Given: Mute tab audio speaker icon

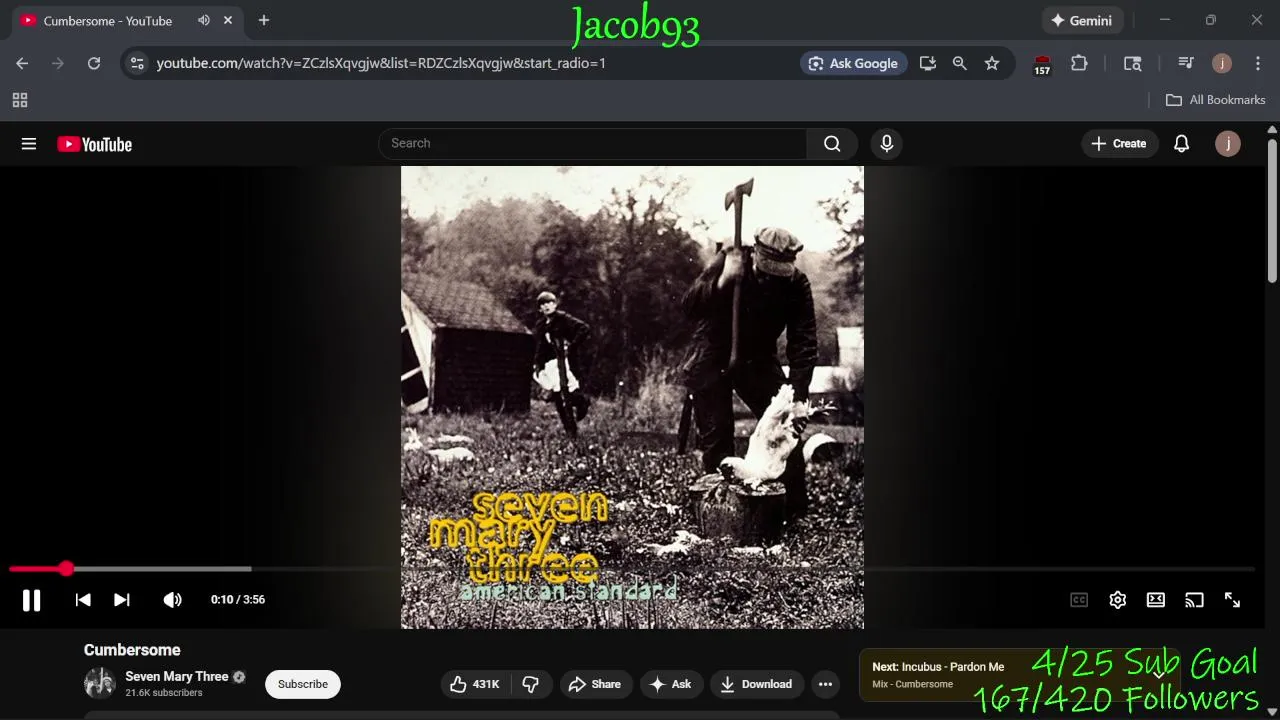Looking at the screenshot, I should pyautogui.click(x=204, y=20).
